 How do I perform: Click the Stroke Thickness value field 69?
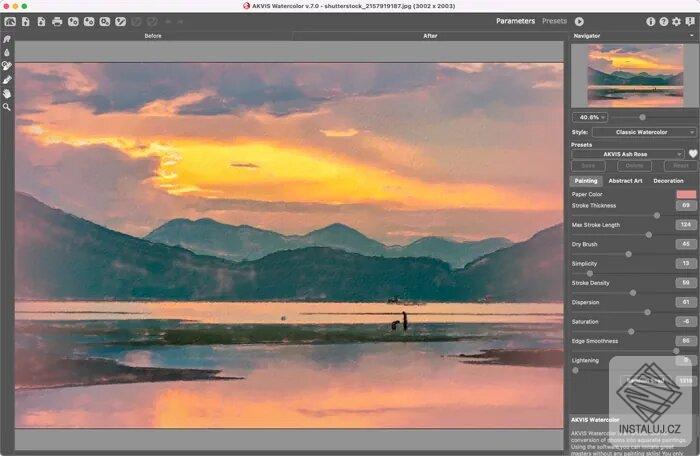click(x=686, y=205)
